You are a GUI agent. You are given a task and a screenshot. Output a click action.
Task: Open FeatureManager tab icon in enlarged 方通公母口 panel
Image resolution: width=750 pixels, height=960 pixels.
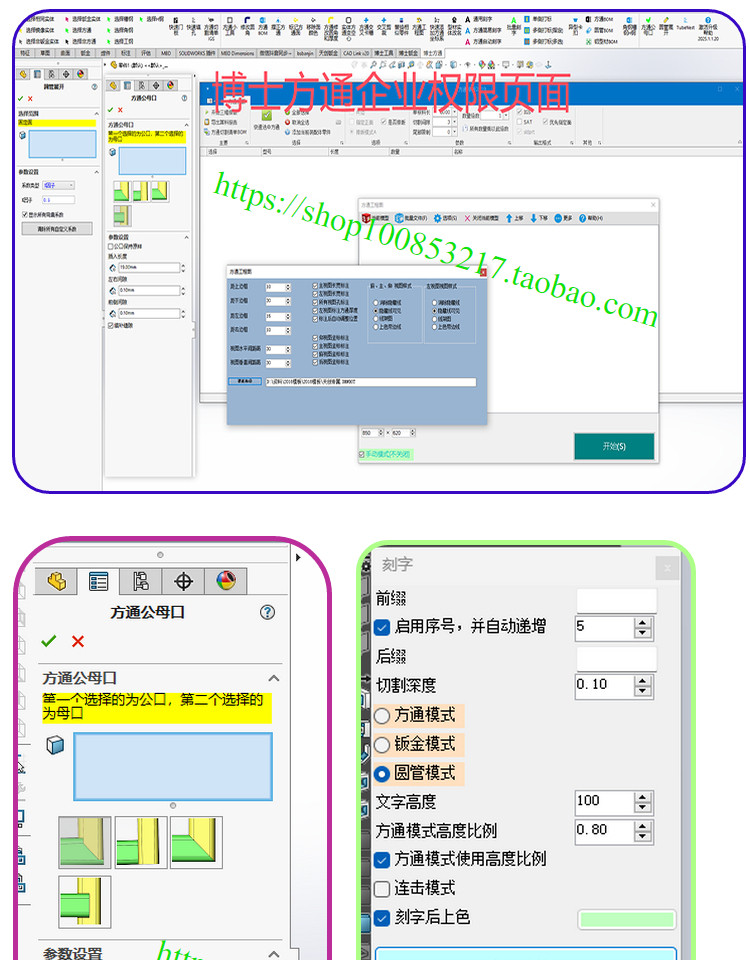(x=57, y=580)
